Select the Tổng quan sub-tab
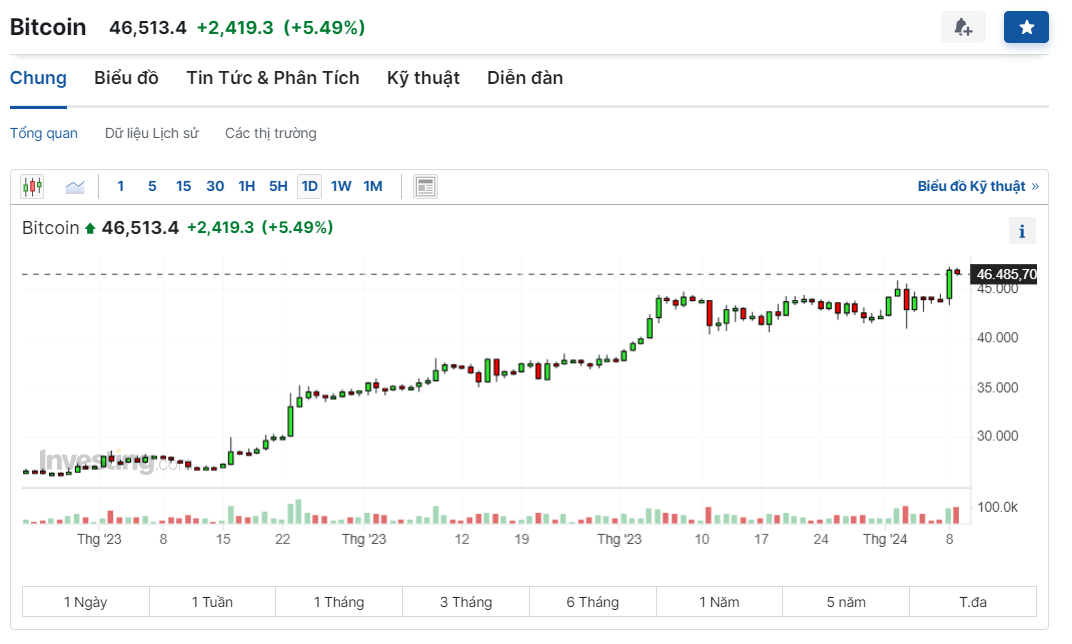Screen dimensions: 1072x644 point(44,133)
